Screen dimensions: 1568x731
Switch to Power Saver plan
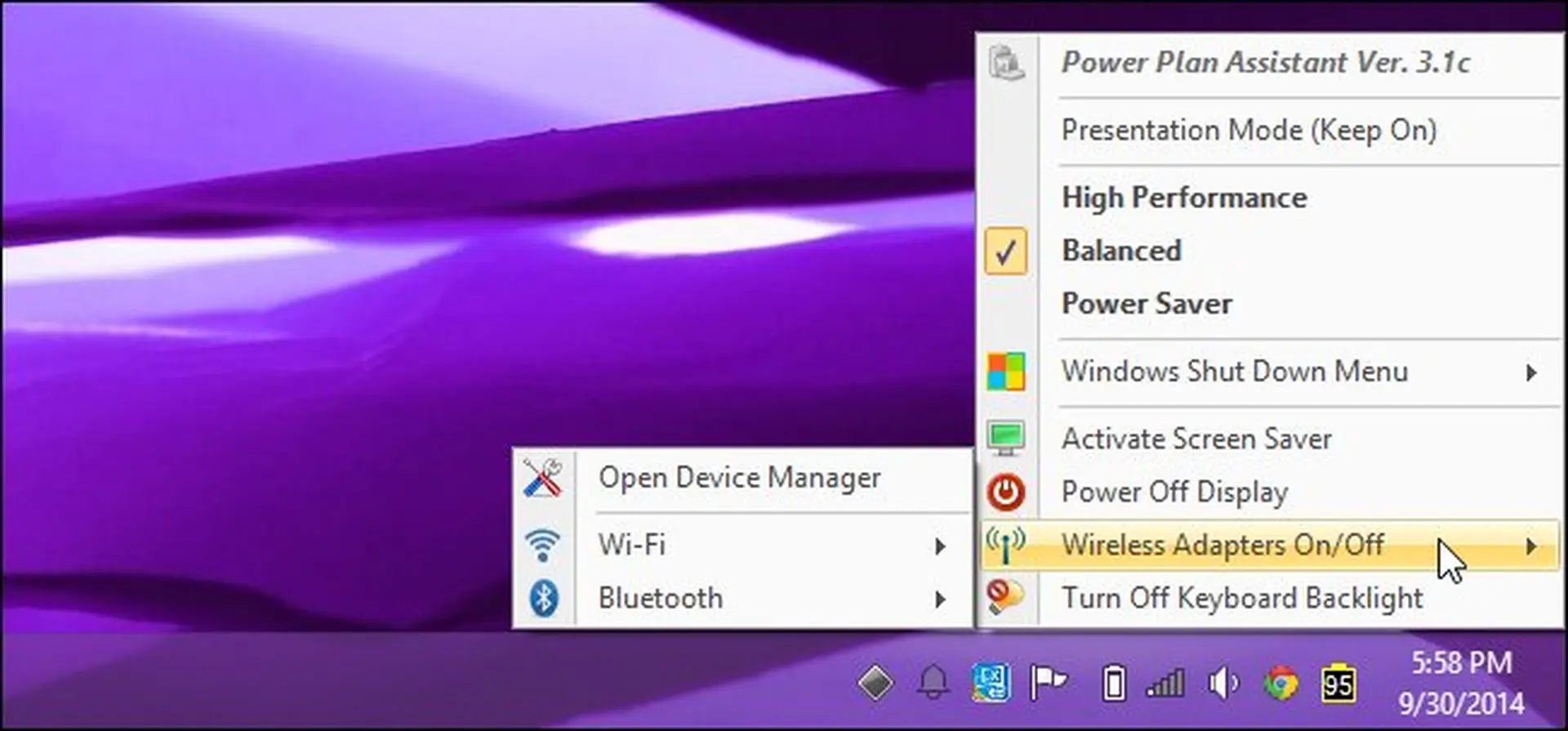pos(1147,304)
